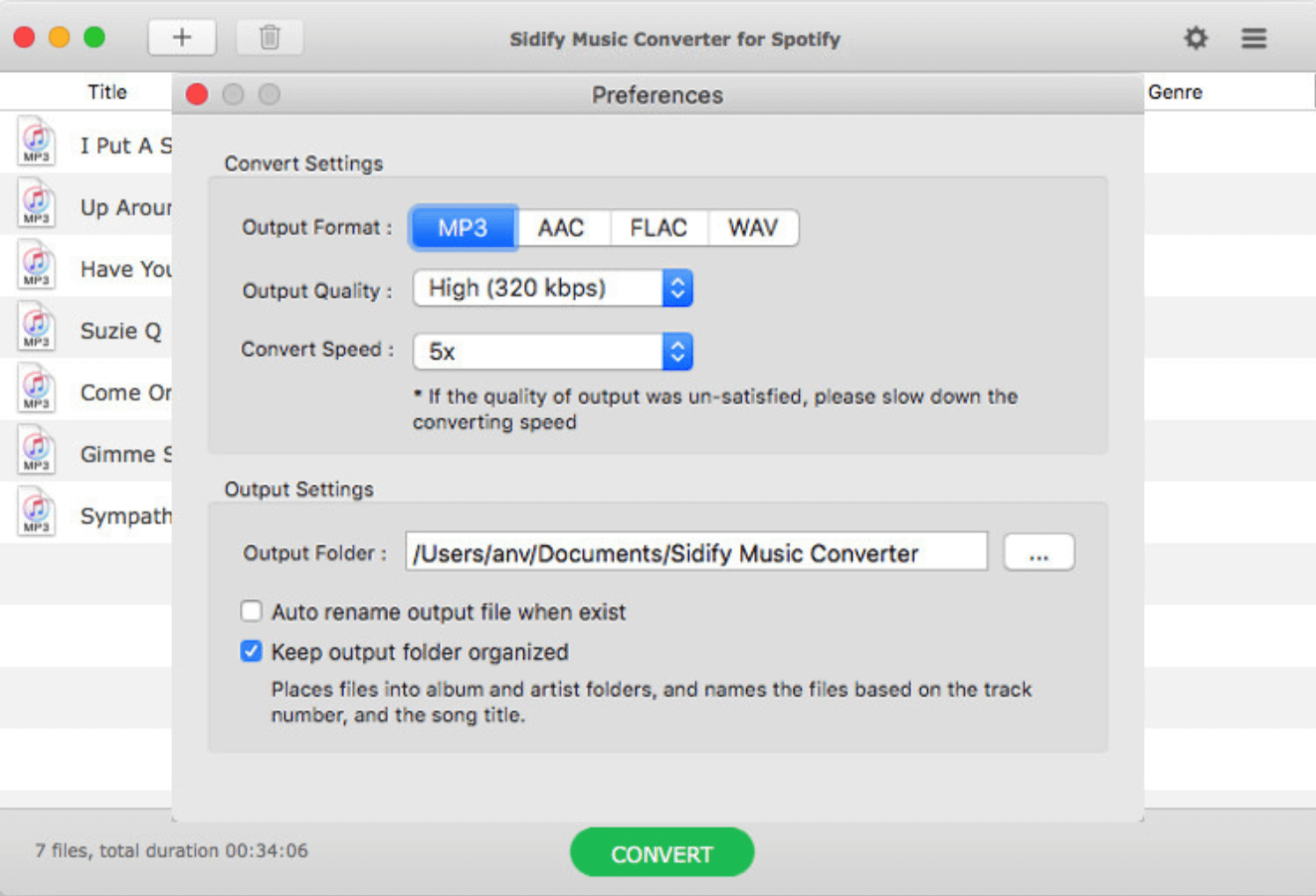
Task: Click the add music plus button
Action: tap(182, 37)
